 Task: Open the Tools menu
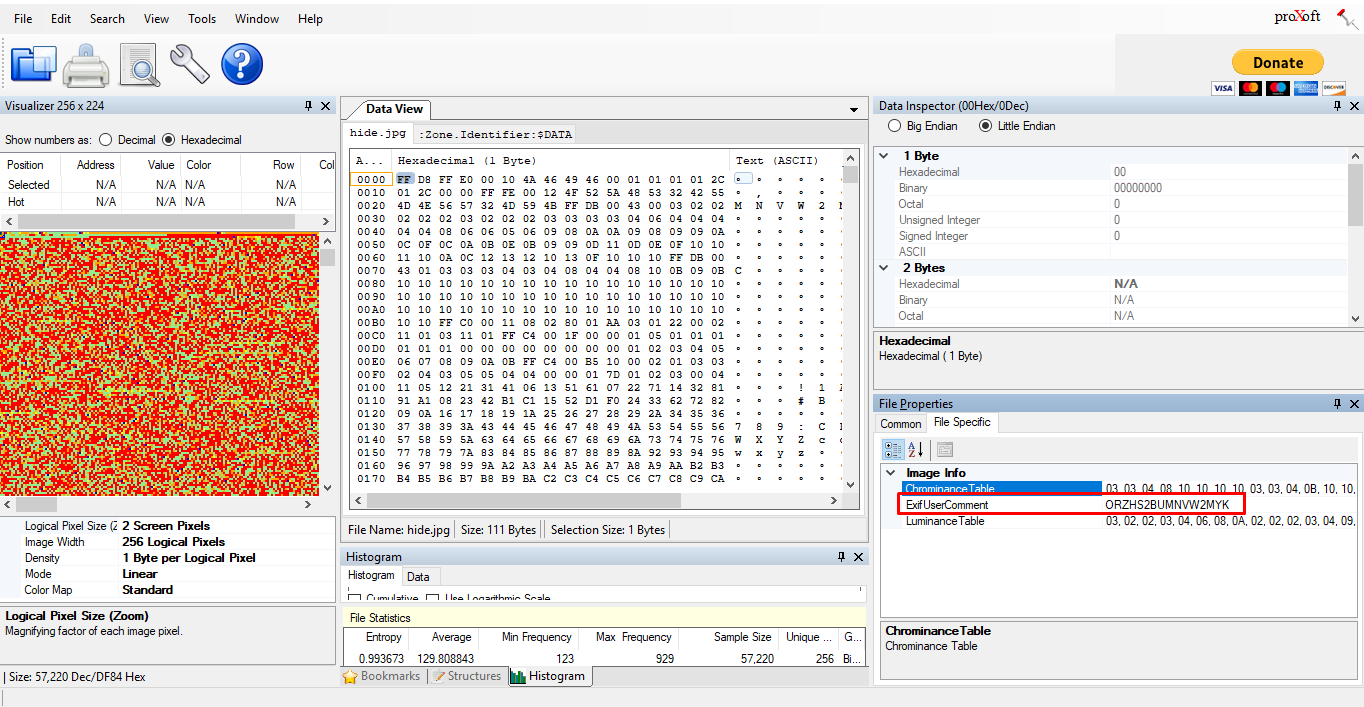[202, 19]
